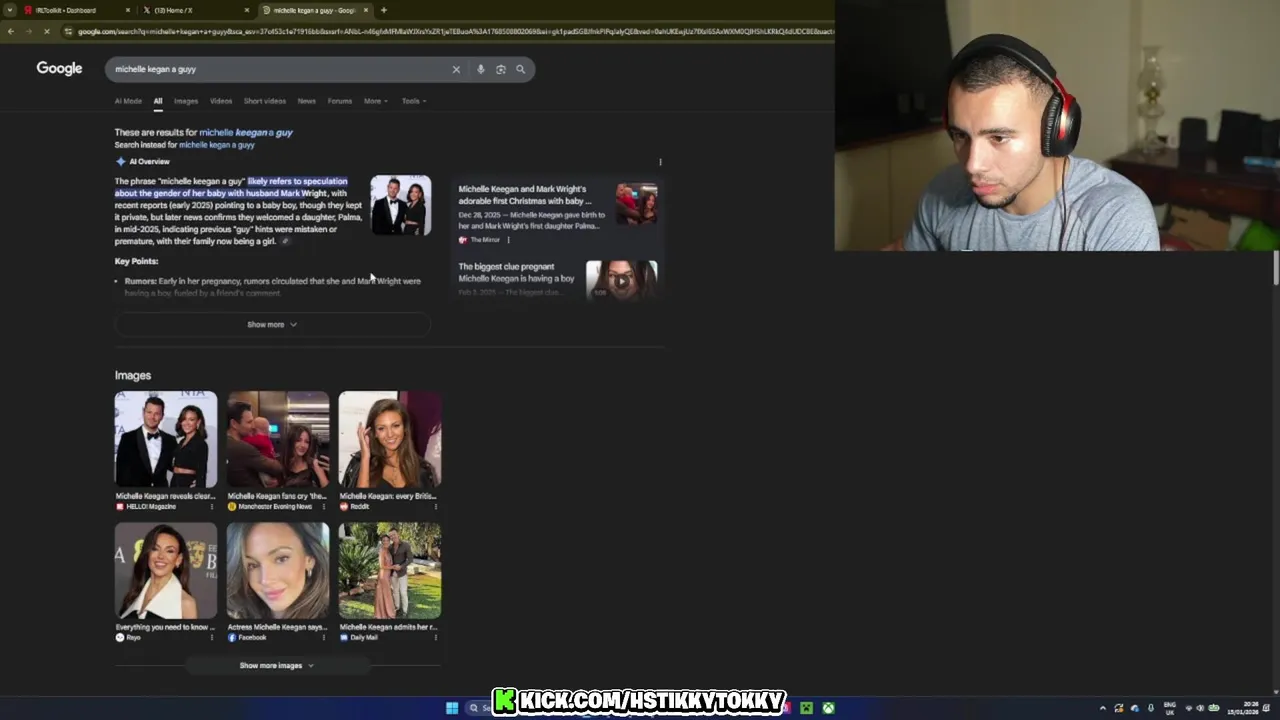Open three-dot menu beside The Mirror source
Viewport: 1280px width, 720px height.
pos(508,240)
